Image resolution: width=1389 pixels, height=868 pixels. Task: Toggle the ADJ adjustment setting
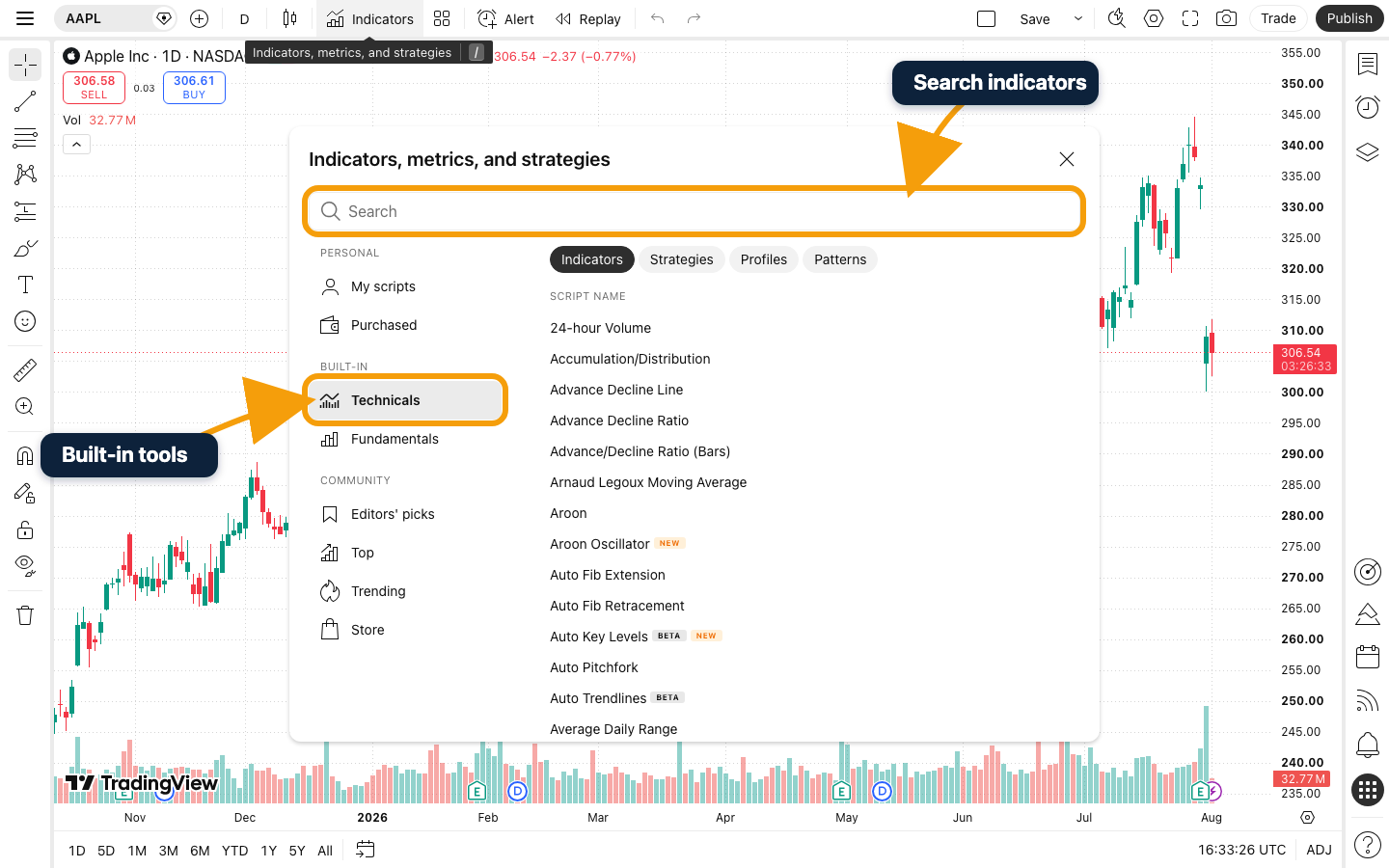pyautogui.click(x=1319, y=850)
